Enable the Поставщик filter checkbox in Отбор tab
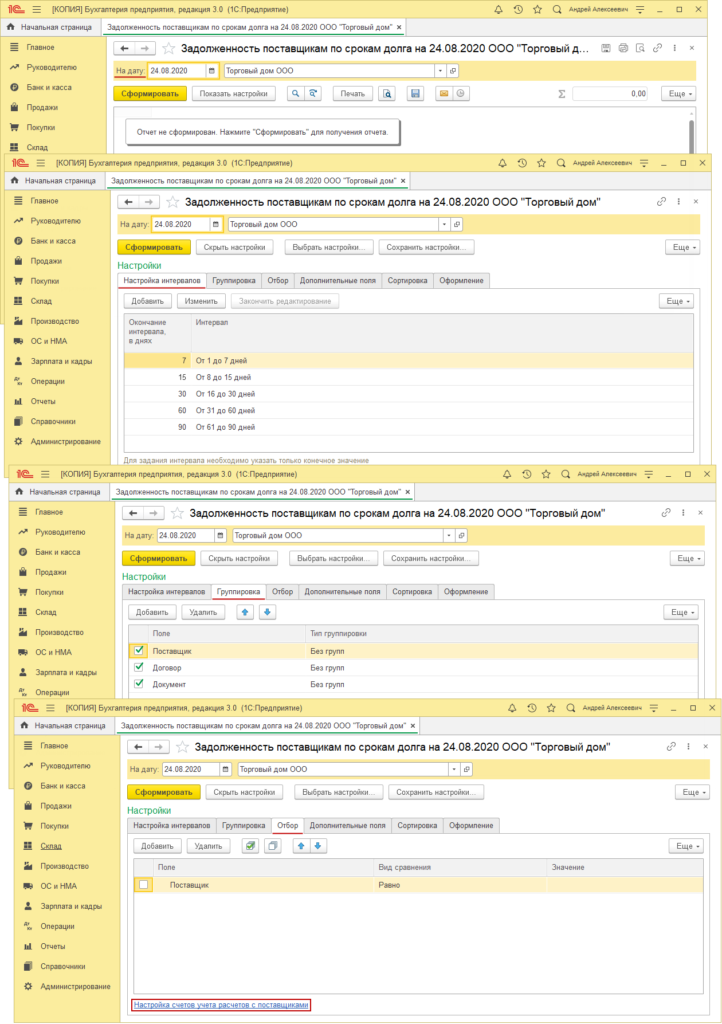Viewport: 722px width, 1024px height. (x=145, y=885)
